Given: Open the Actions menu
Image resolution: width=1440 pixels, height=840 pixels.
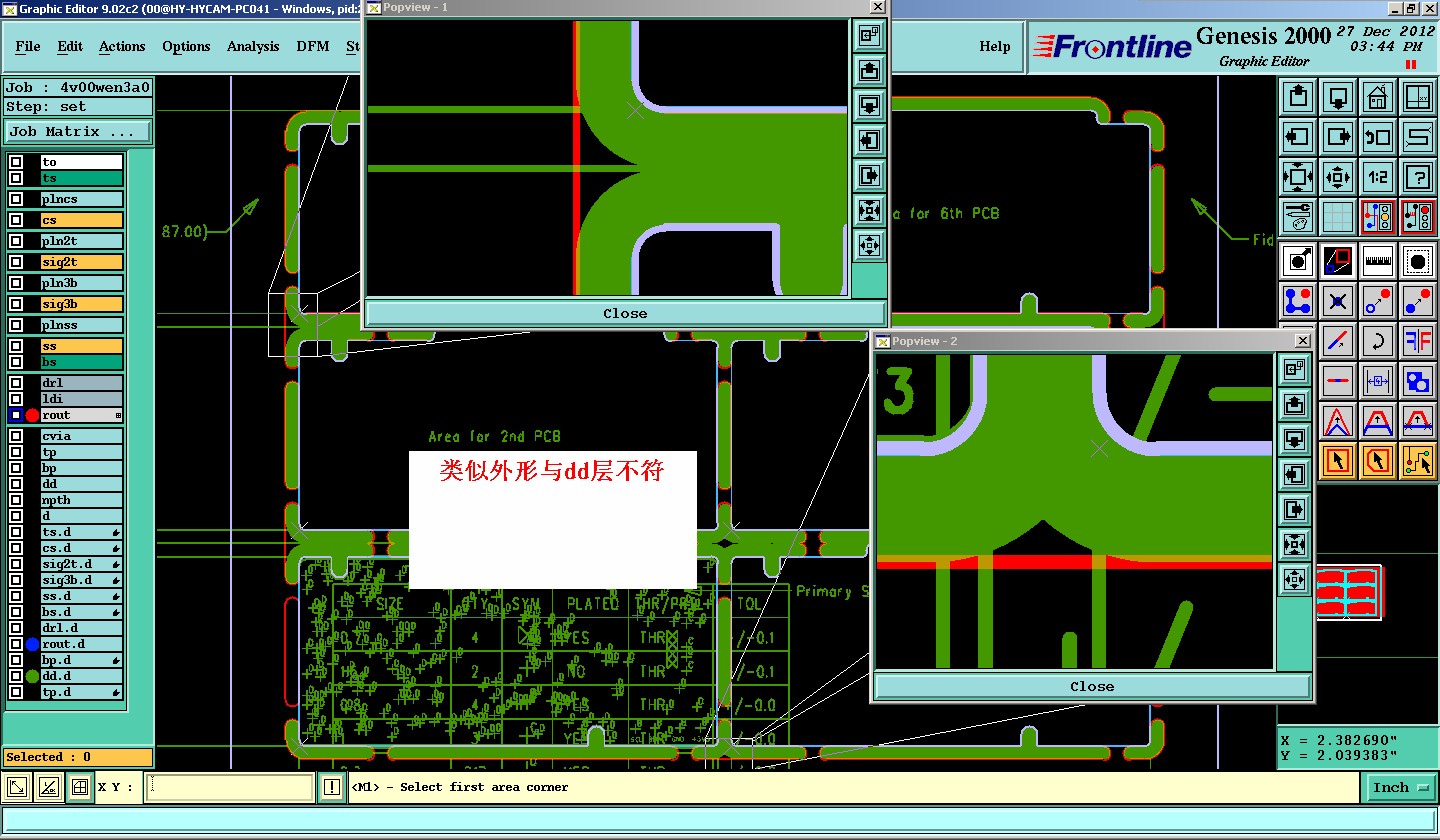Looking at the screenshot, I should click(x=122, y=46).
